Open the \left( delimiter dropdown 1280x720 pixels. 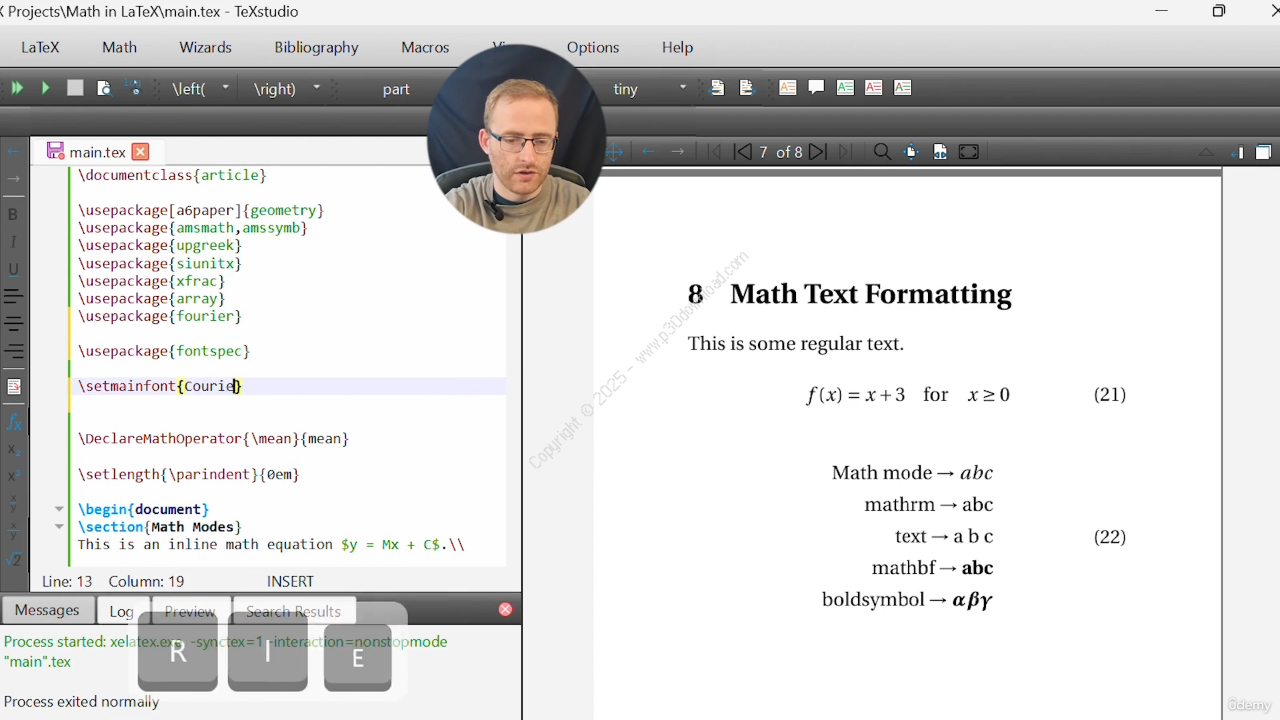point(225,88)
